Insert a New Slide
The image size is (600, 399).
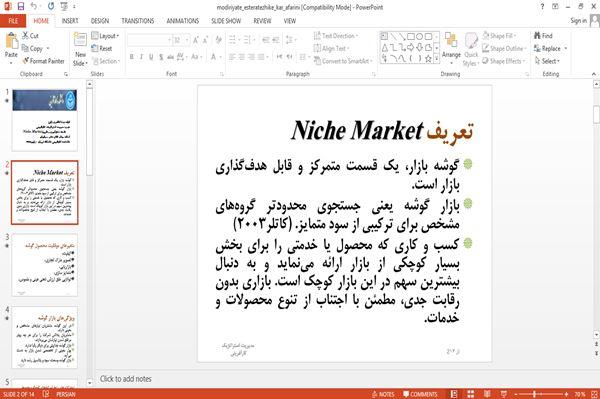pyautogui.click(x=80, y=49)
